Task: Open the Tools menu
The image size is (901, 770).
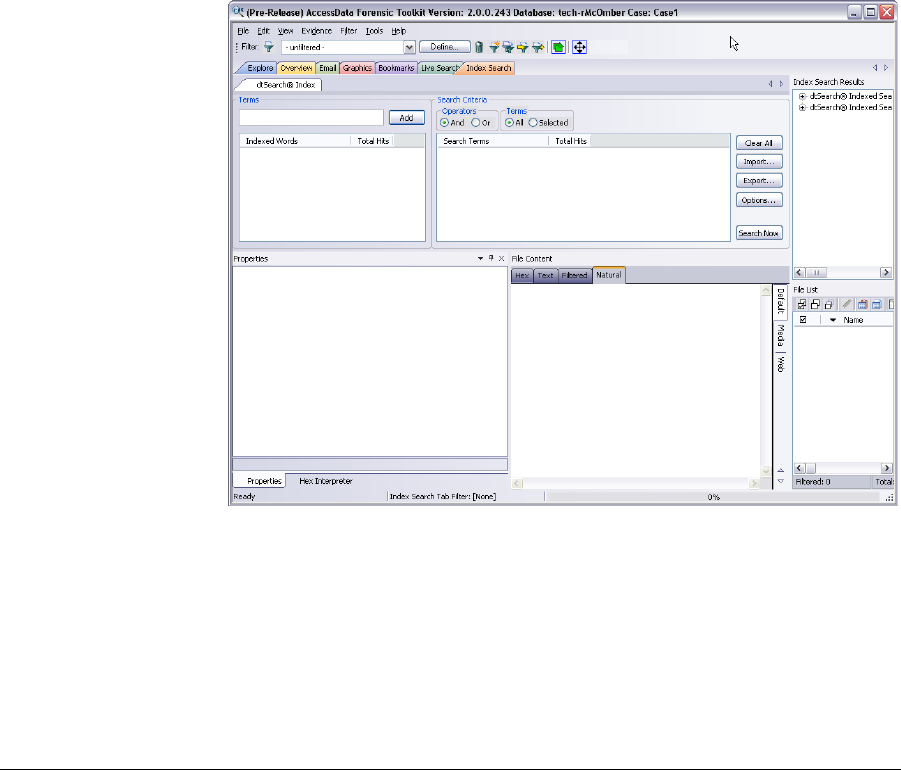Action: tap(374, 31)
